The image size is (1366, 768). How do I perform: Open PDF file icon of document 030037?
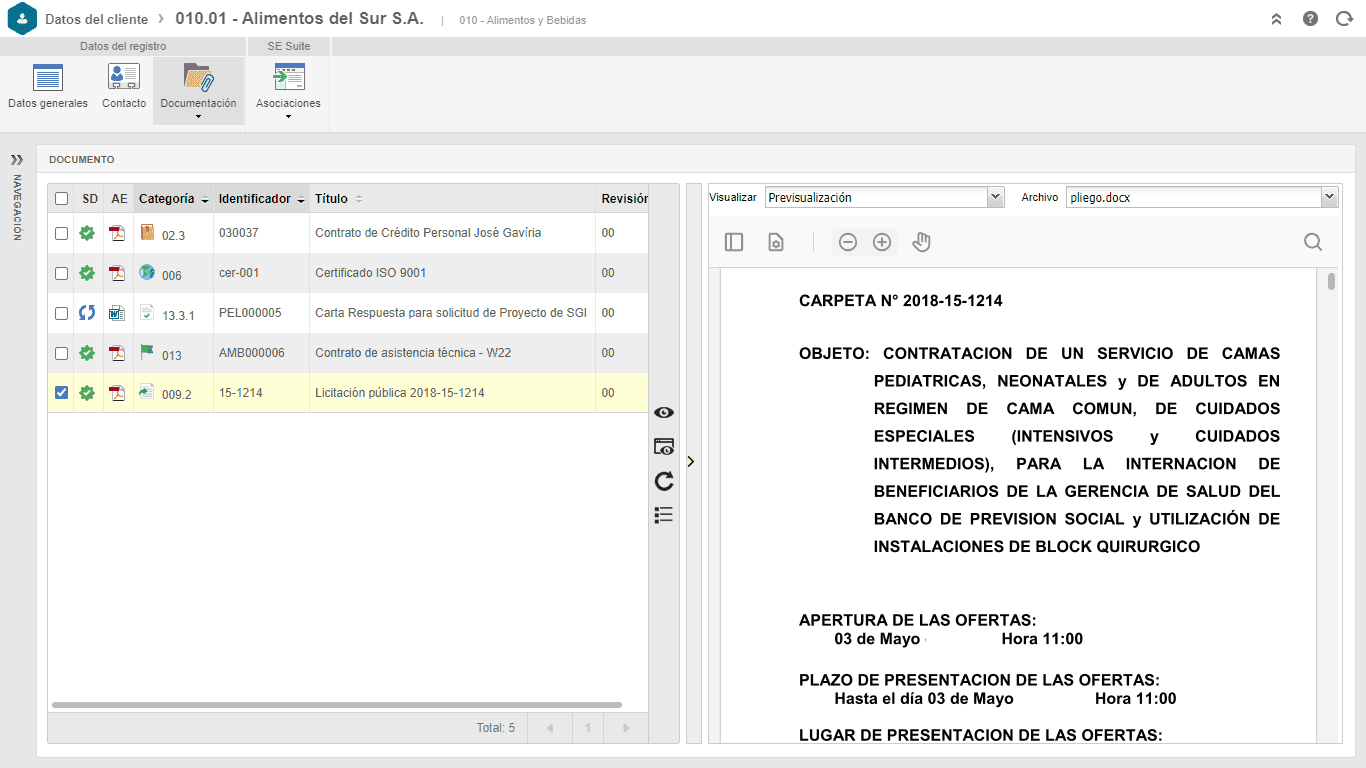coord(118,233)
